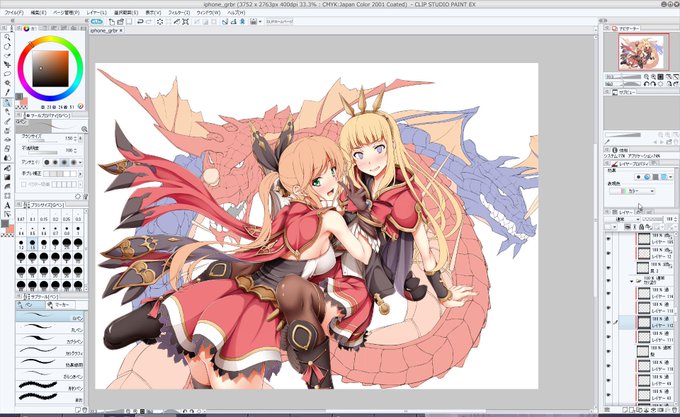This screenshot has height=417, width=680.
Task: Click the CLIP STUDIO launch icon
Action: coord(96,21)
